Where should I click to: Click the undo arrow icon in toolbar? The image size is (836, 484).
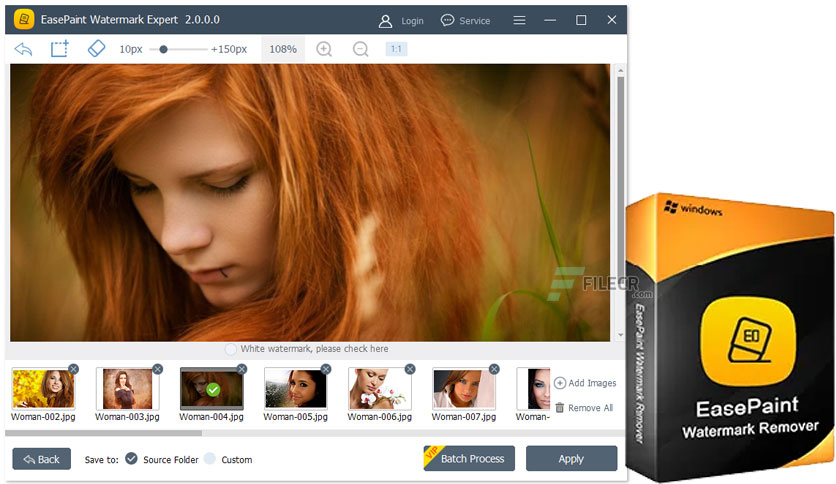coord(24,48)
